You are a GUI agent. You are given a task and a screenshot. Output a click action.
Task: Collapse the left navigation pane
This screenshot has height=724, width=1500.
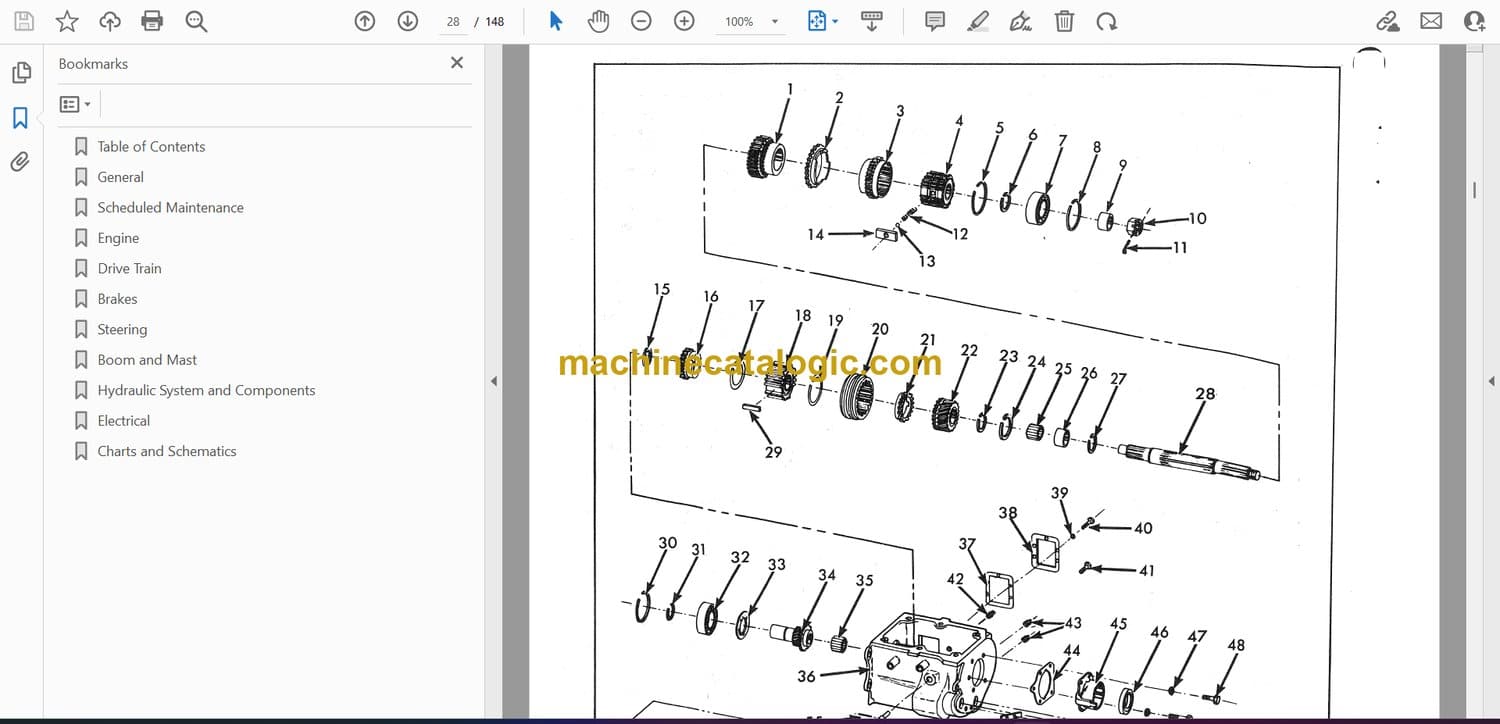(493, 381)
